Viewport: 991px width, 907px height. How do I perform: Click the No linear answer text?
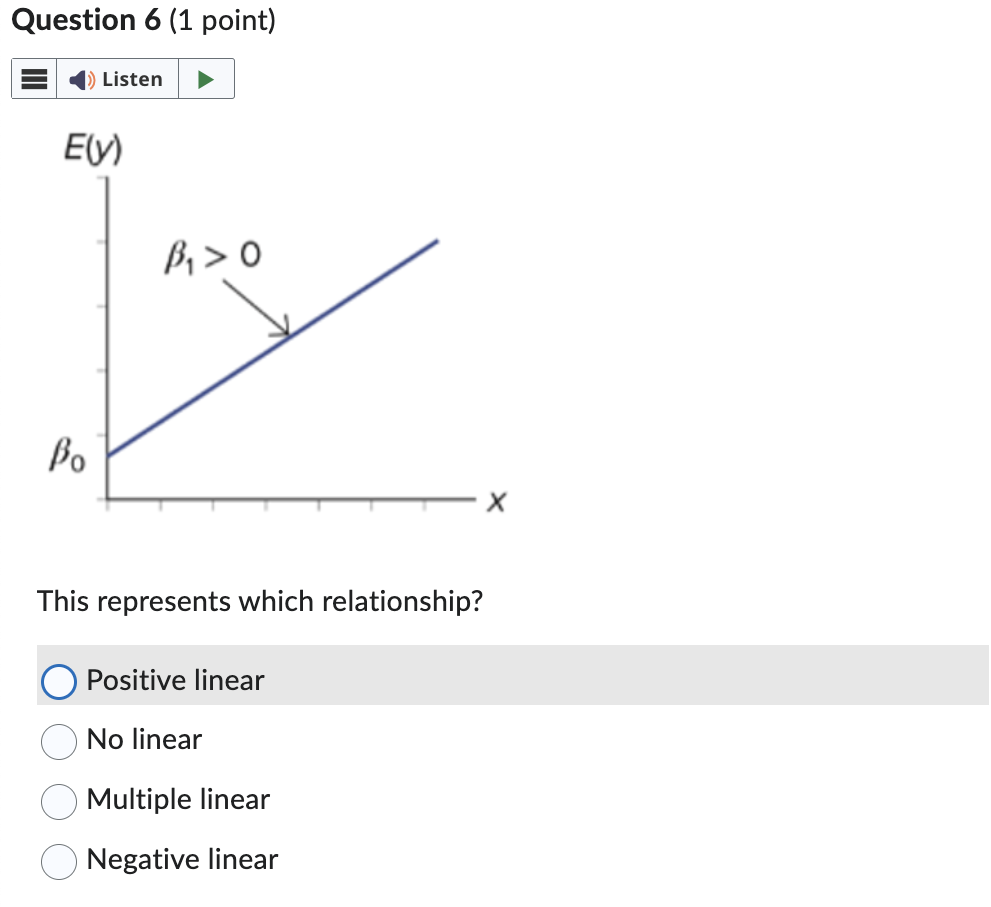point(143,740)
